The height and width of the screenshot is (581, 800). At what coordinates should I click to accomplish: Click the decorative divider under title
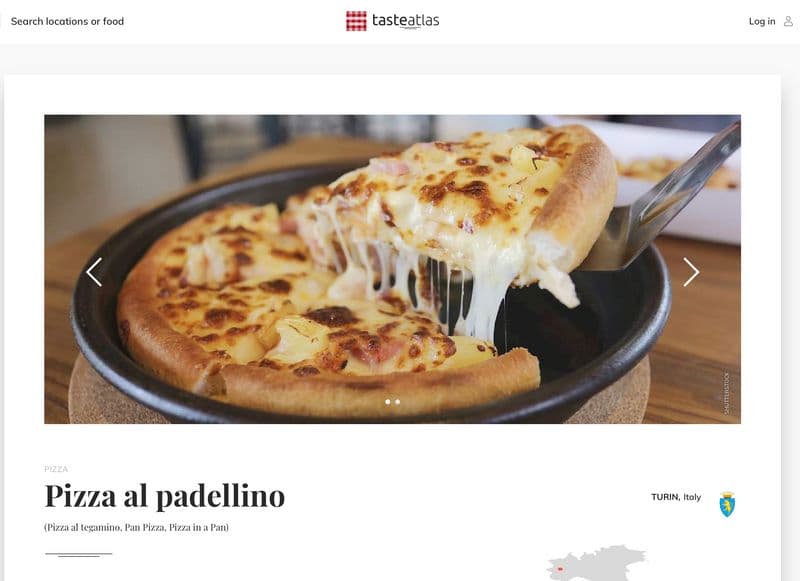pyautogui.click(x=79, y=554)
